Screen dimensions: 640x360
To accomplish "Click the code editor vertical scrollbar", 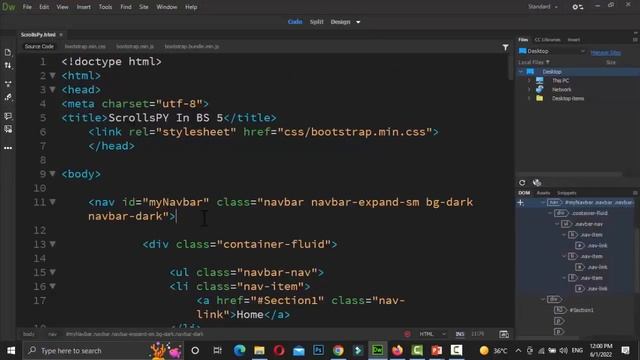I will coord(511,67).
